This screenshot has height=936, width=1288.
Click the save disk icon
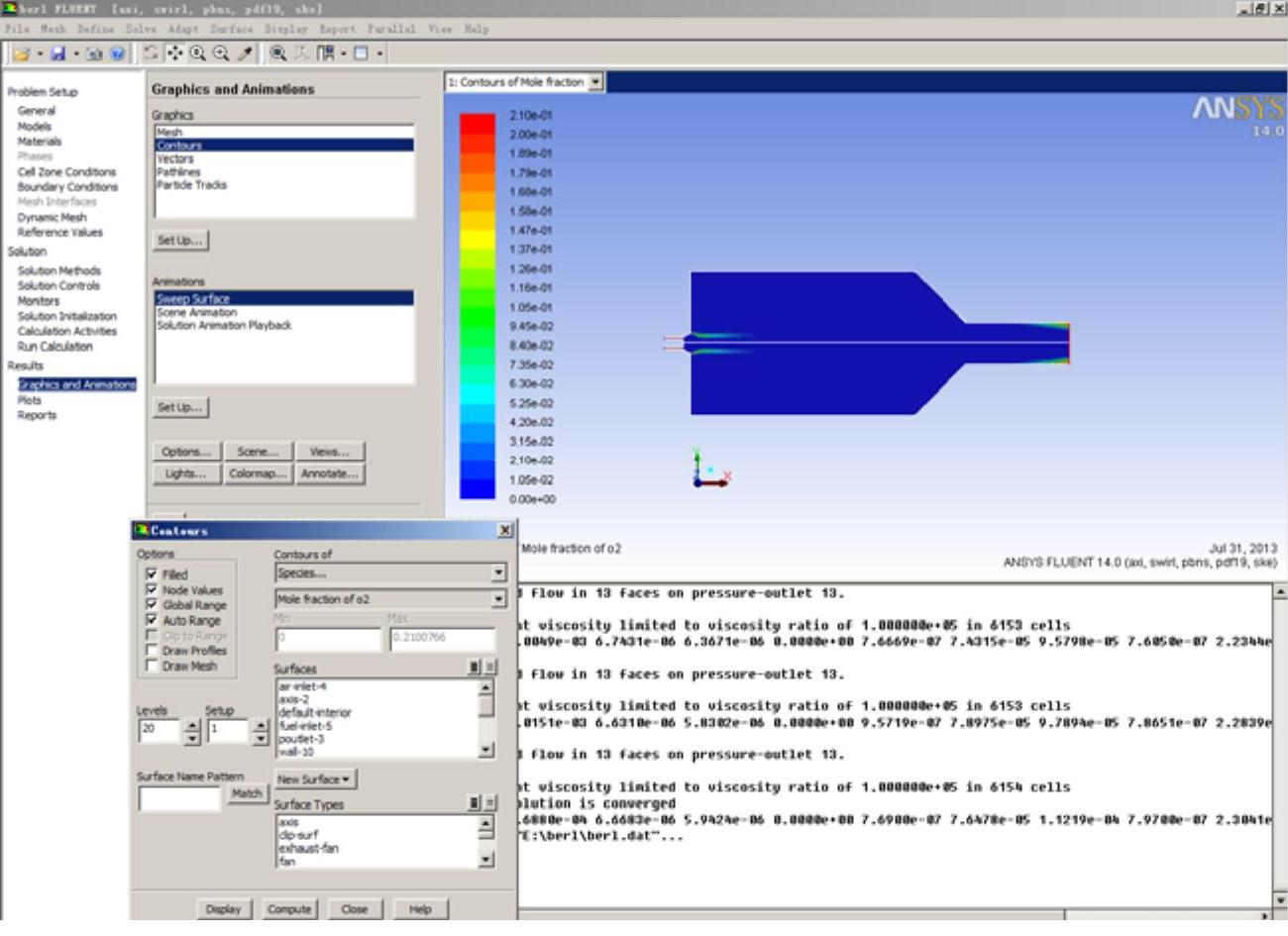coord(57,53)
